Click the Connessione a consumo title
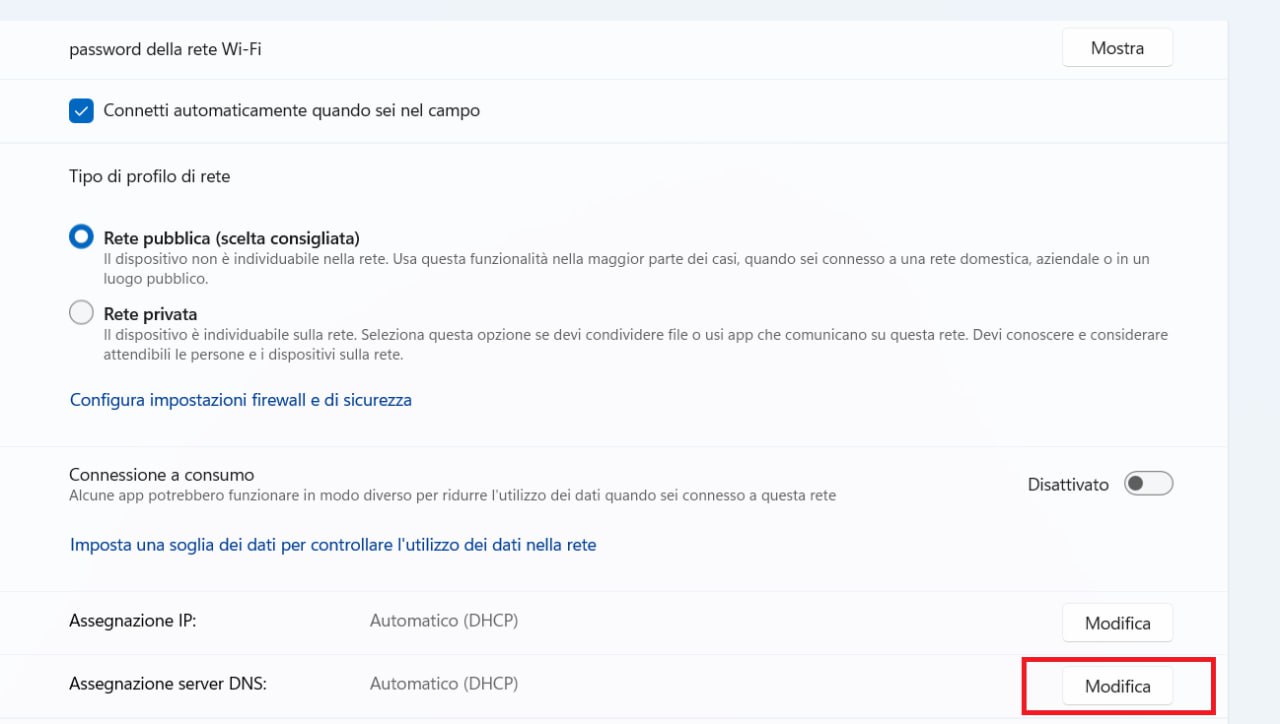1280x724 pixels. click(x=161, y=475)
